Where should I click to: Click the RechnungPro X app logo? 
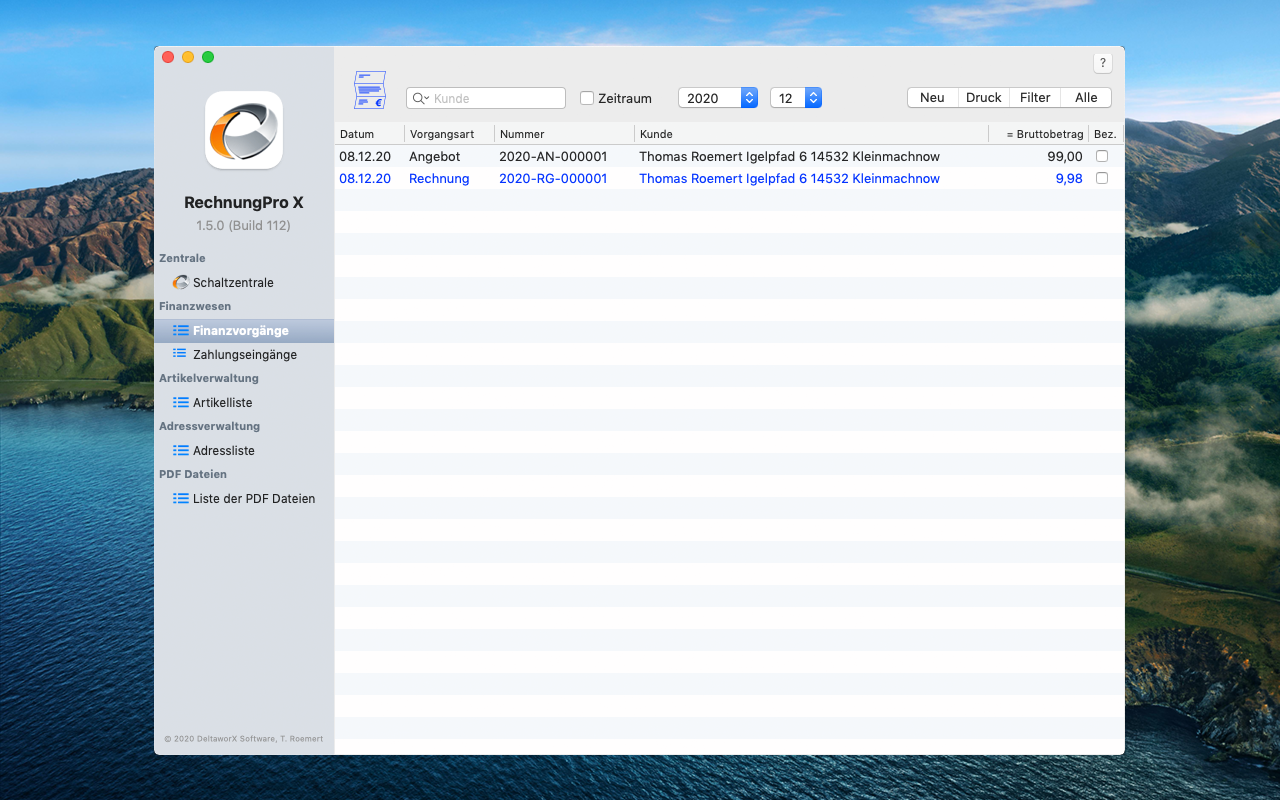point(244,130)
